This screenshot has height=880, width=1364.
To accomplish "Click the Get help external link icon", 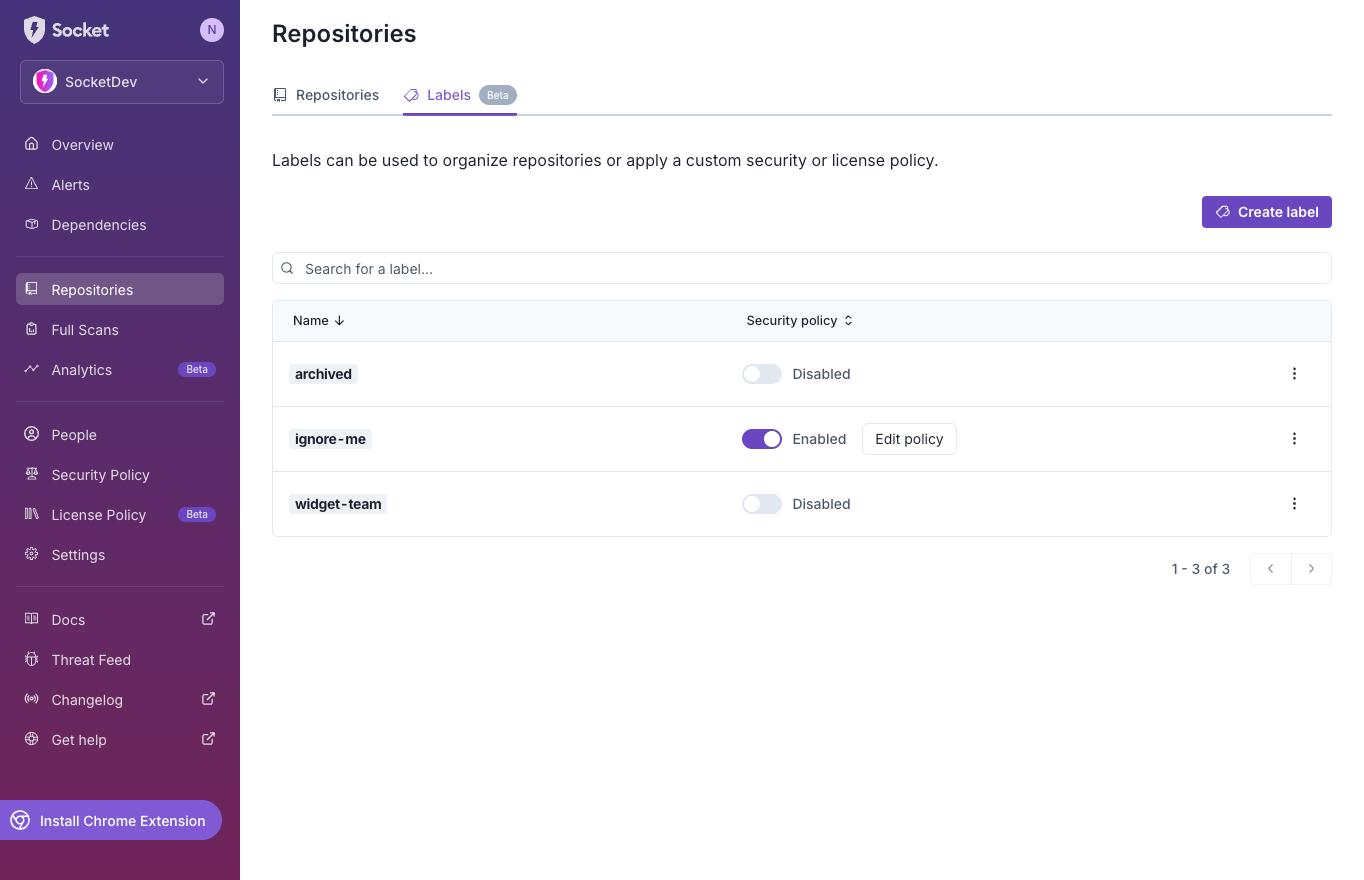I will pos(208,739).
